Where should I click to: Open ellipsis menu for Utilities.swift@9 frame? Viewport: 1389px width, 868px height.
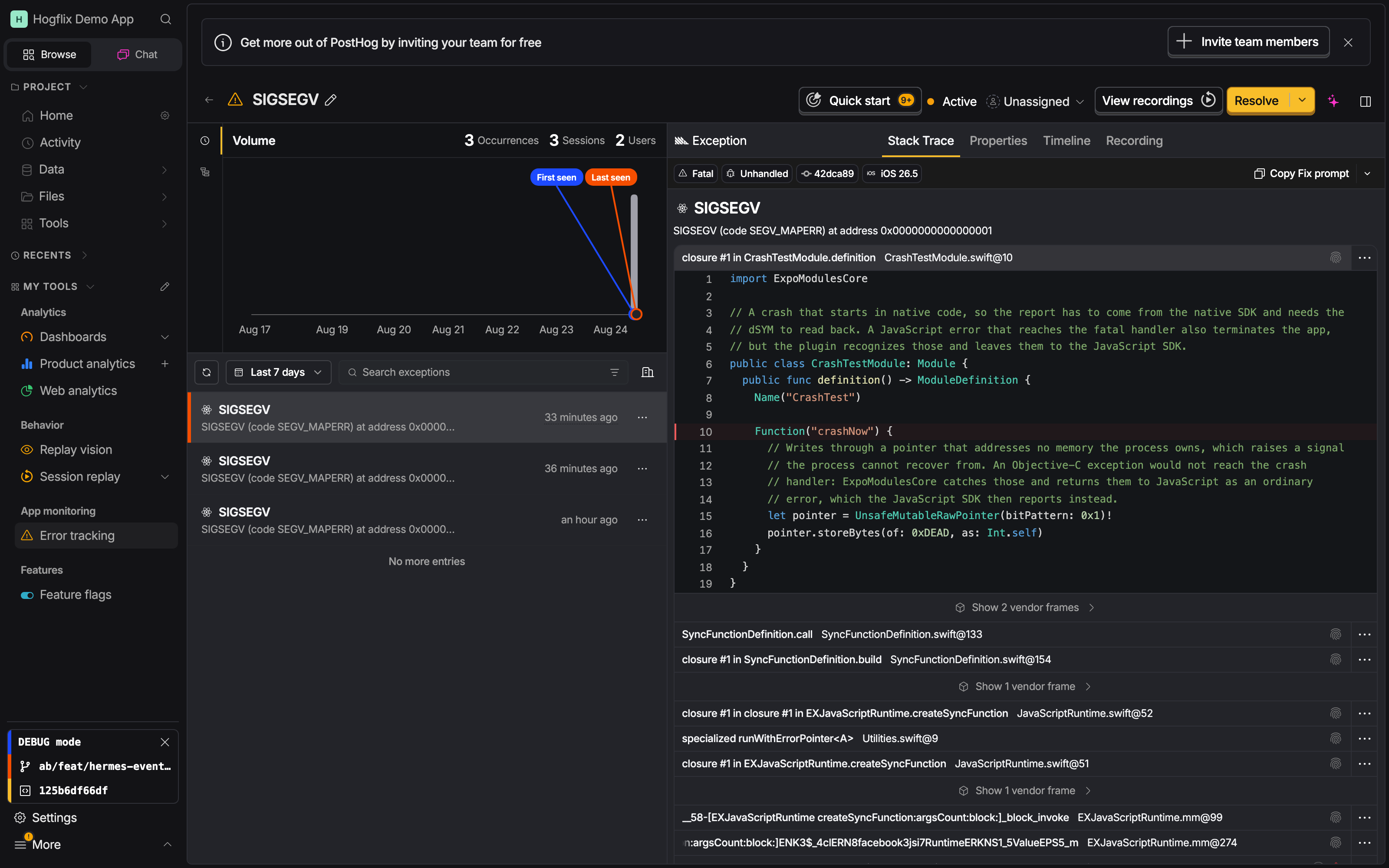[x=1364, y=738]
